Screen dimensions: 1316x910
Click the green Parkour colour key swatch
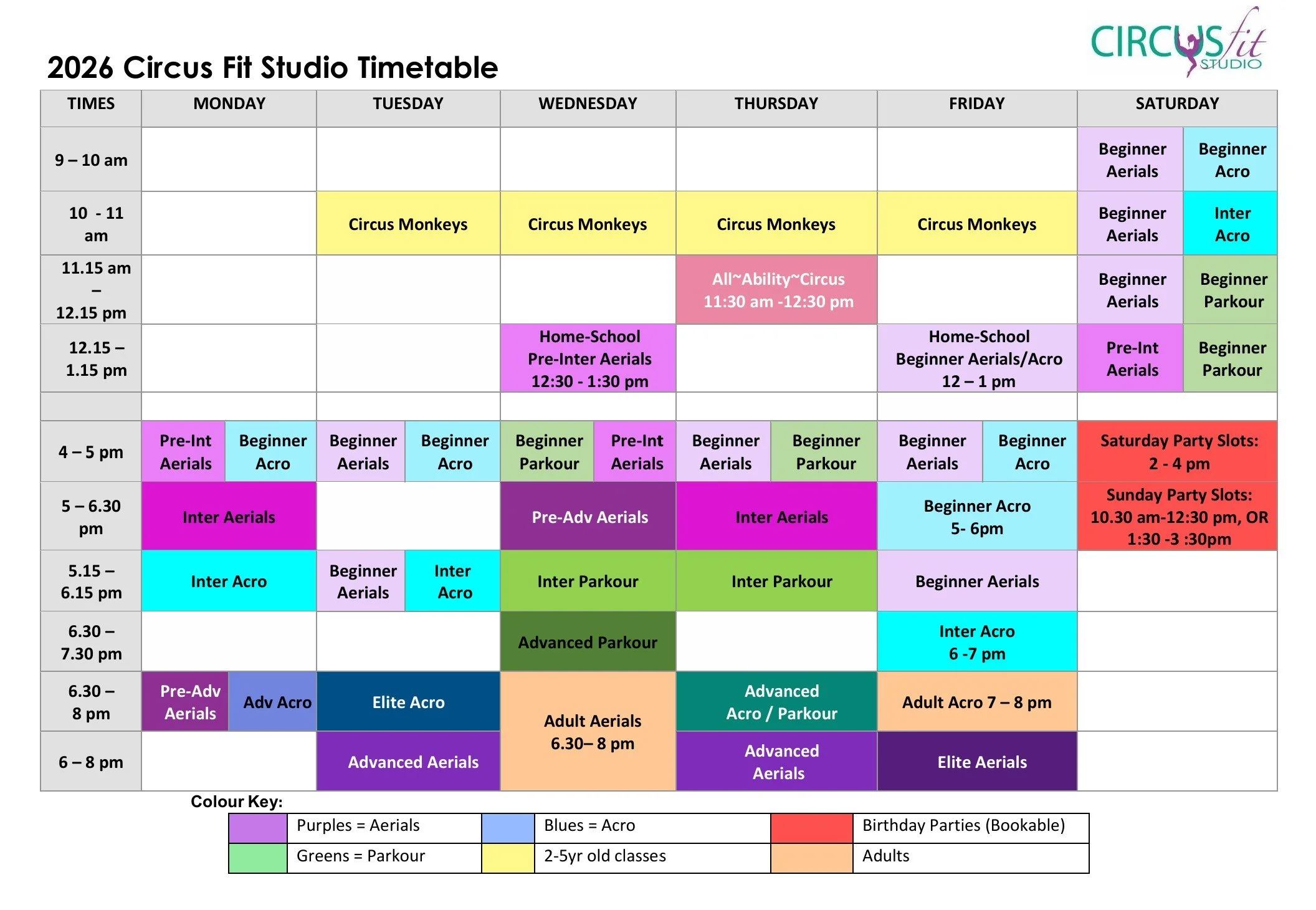[257, 858]
